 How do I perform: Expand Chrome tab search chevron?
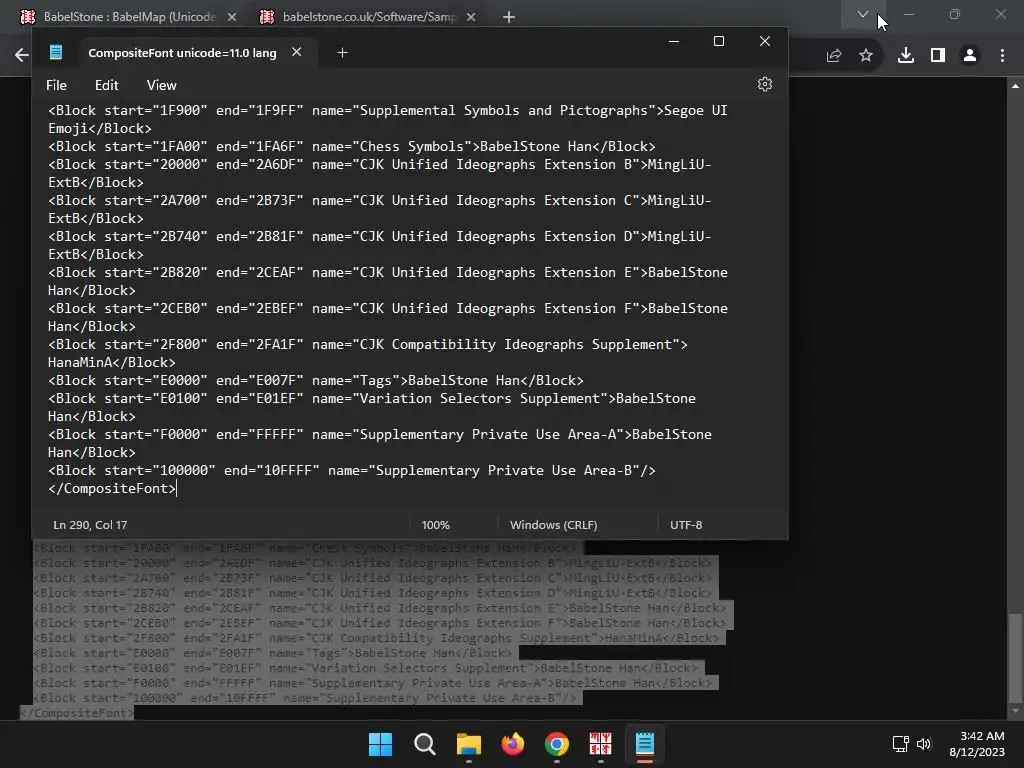(x=863, y=14)
